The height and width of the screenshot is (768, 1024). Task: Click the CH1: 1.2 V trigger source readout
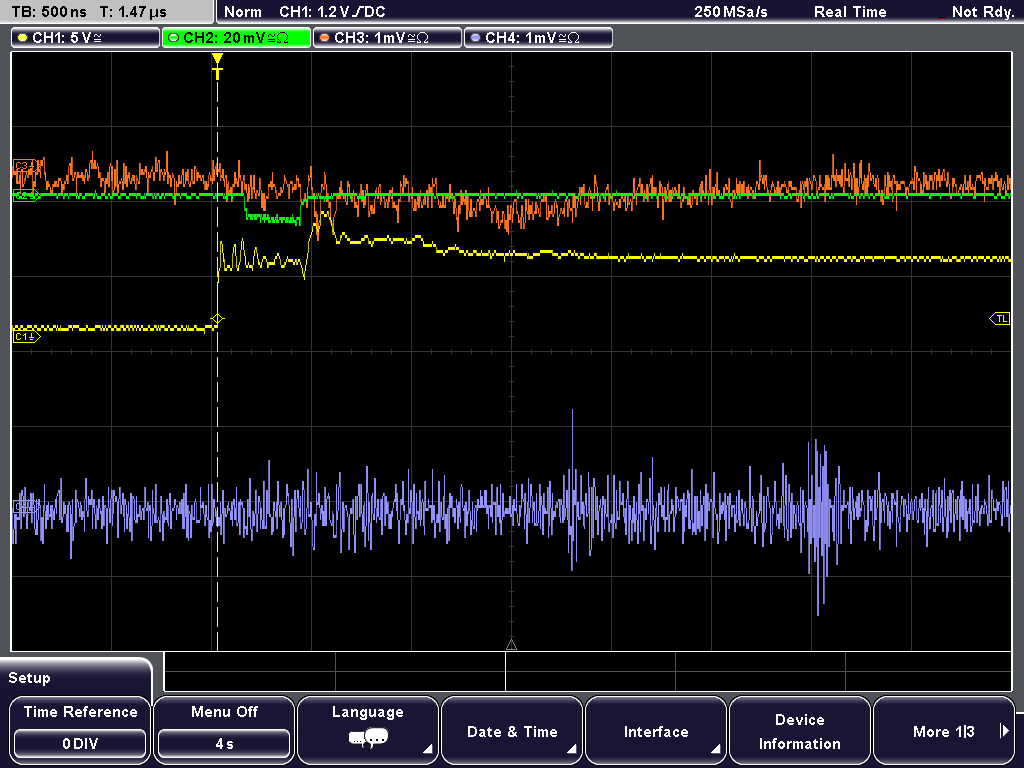332,12
